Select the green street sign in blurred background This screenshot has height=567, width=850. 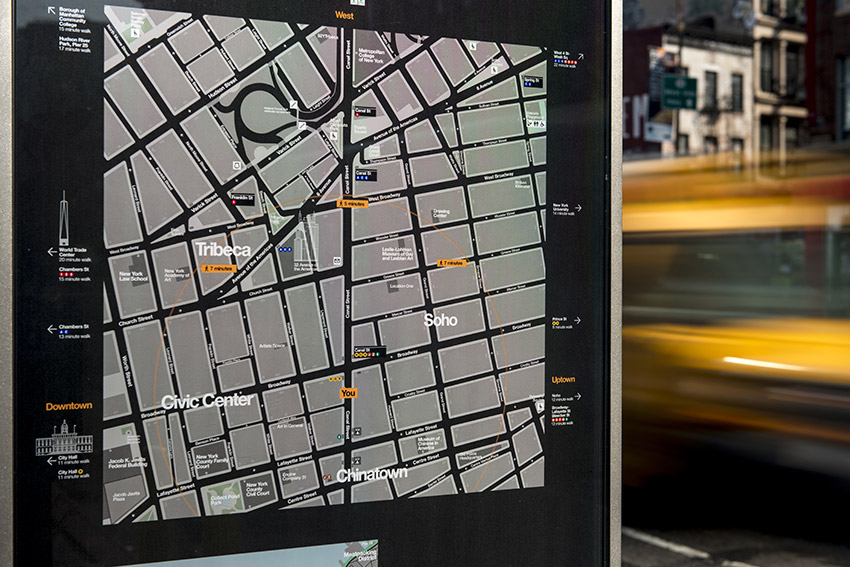(x=679, y=93)
